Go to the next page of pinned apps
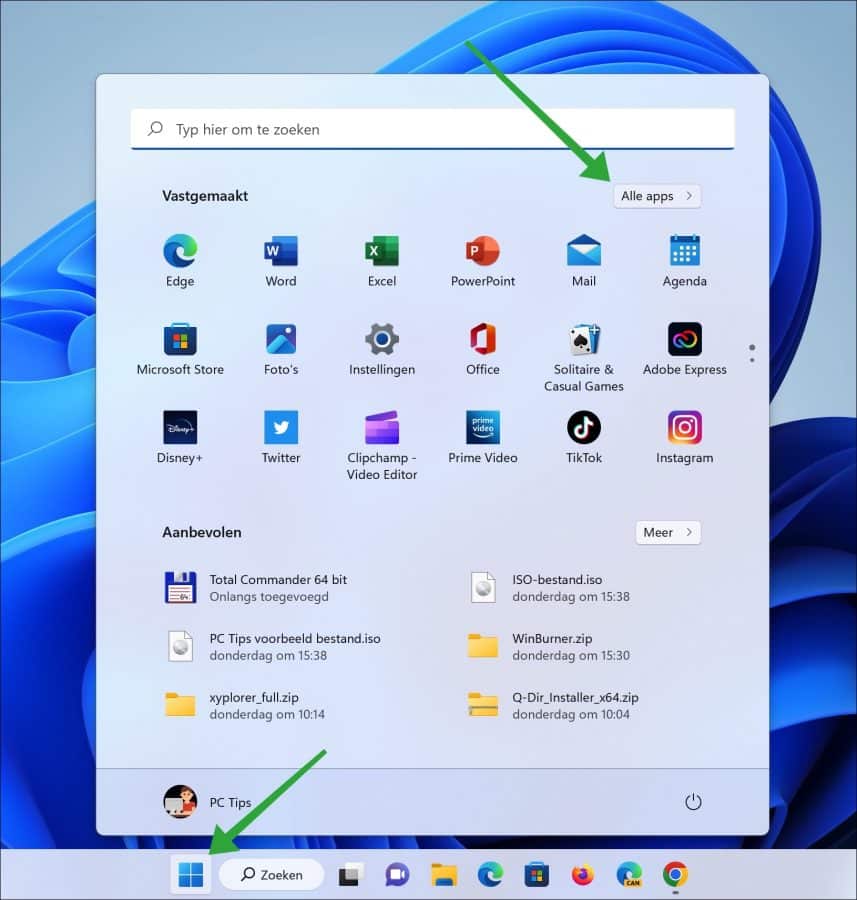 [x=752, y=360]
